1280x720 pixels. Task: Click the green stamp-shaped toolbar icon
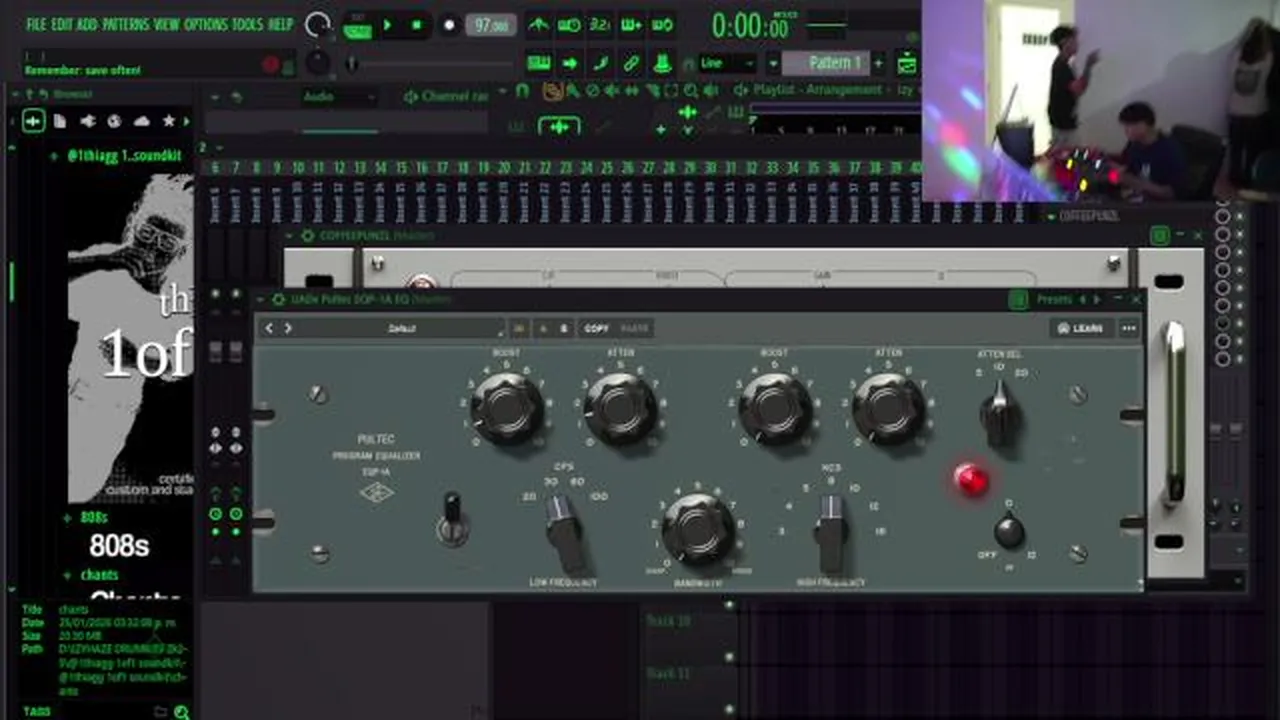(x=662, y=63)
